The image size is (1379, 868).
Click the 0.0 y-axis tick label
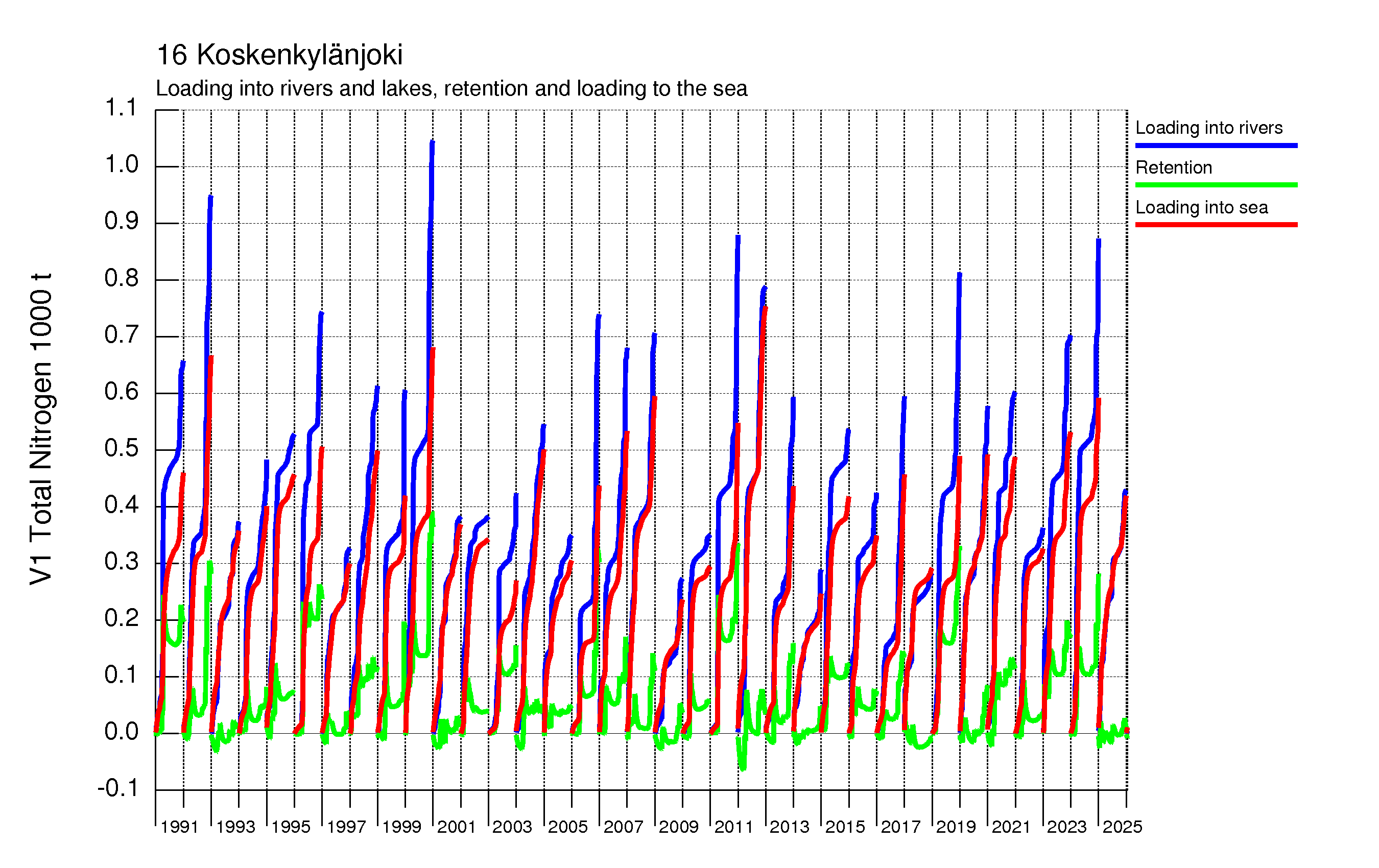[x=121, y=732]
